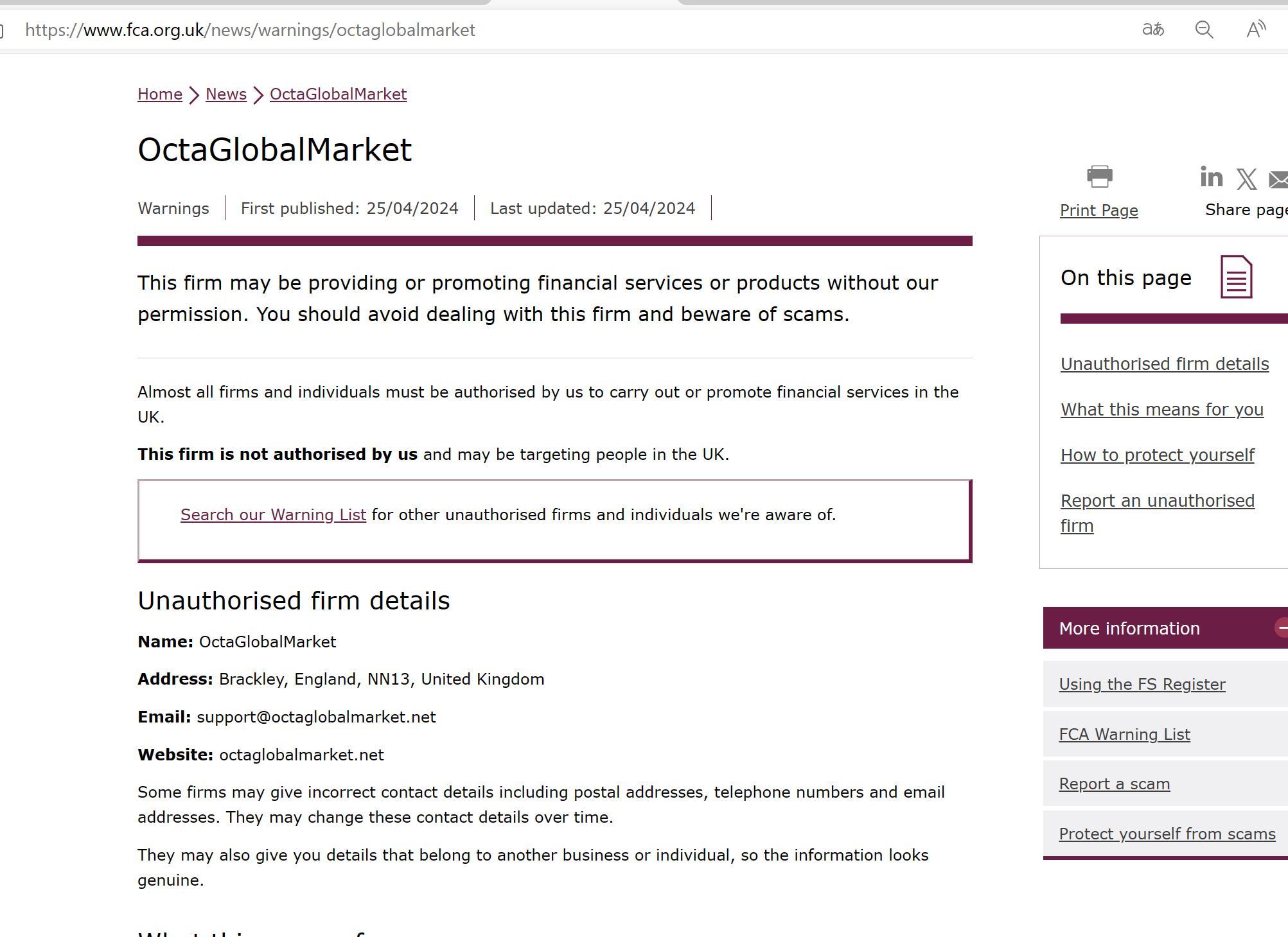The height and width of the screenshot is (937, 1288).
Task: Go to Home breadcrumb link
Action: pos(160,94)
